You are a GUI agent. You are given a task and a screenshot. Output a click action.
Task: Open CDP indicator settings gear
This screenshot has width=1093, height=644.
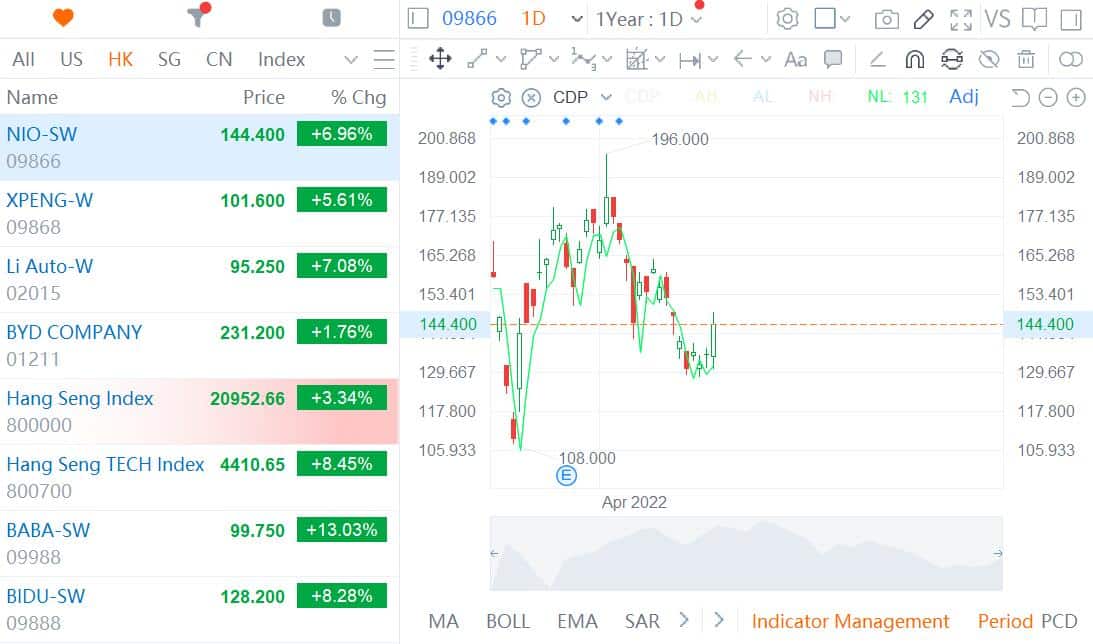[x=500, y=97]
